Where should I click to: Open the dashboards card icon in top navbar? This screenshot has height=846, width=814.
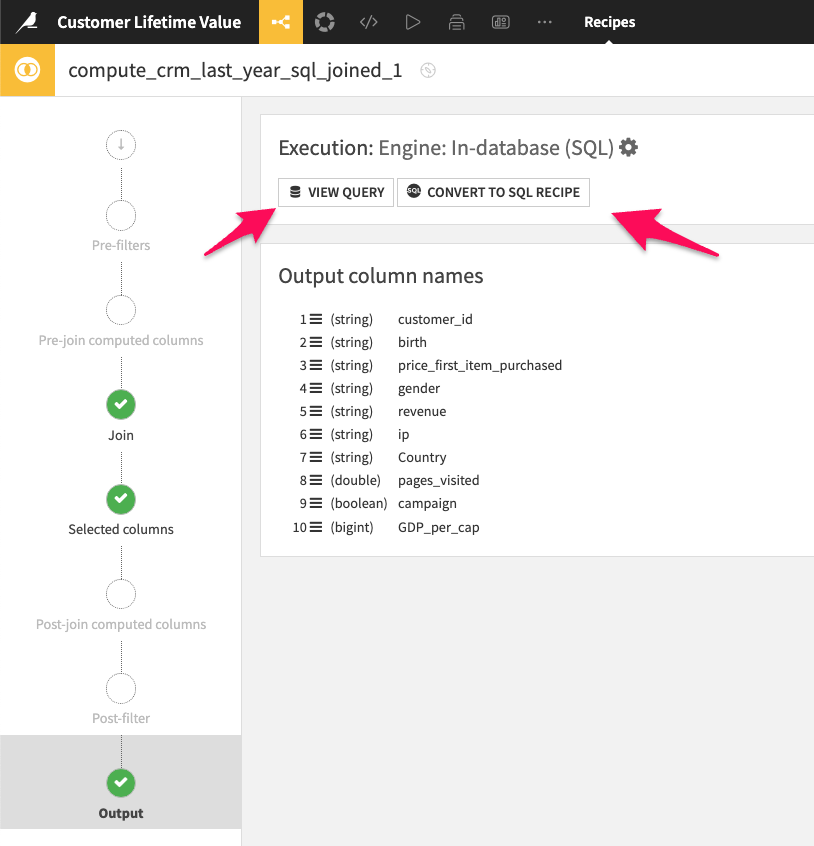pos(500,21)
